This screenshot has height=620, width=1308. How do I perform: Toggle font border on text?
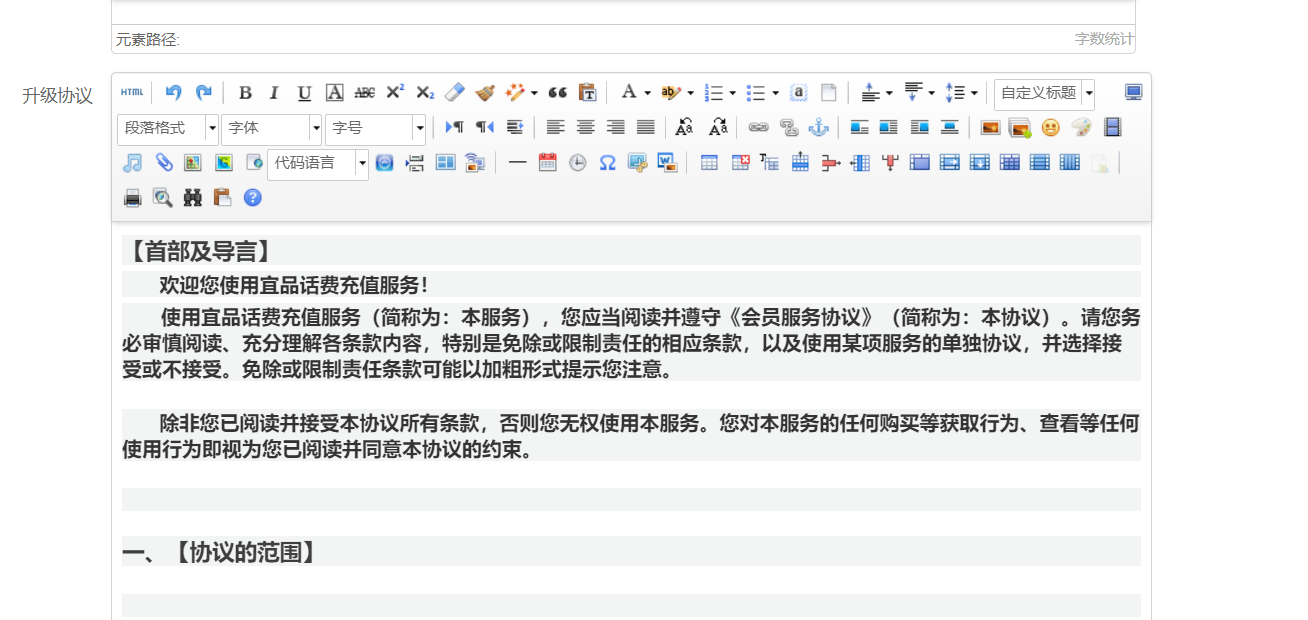335,93
